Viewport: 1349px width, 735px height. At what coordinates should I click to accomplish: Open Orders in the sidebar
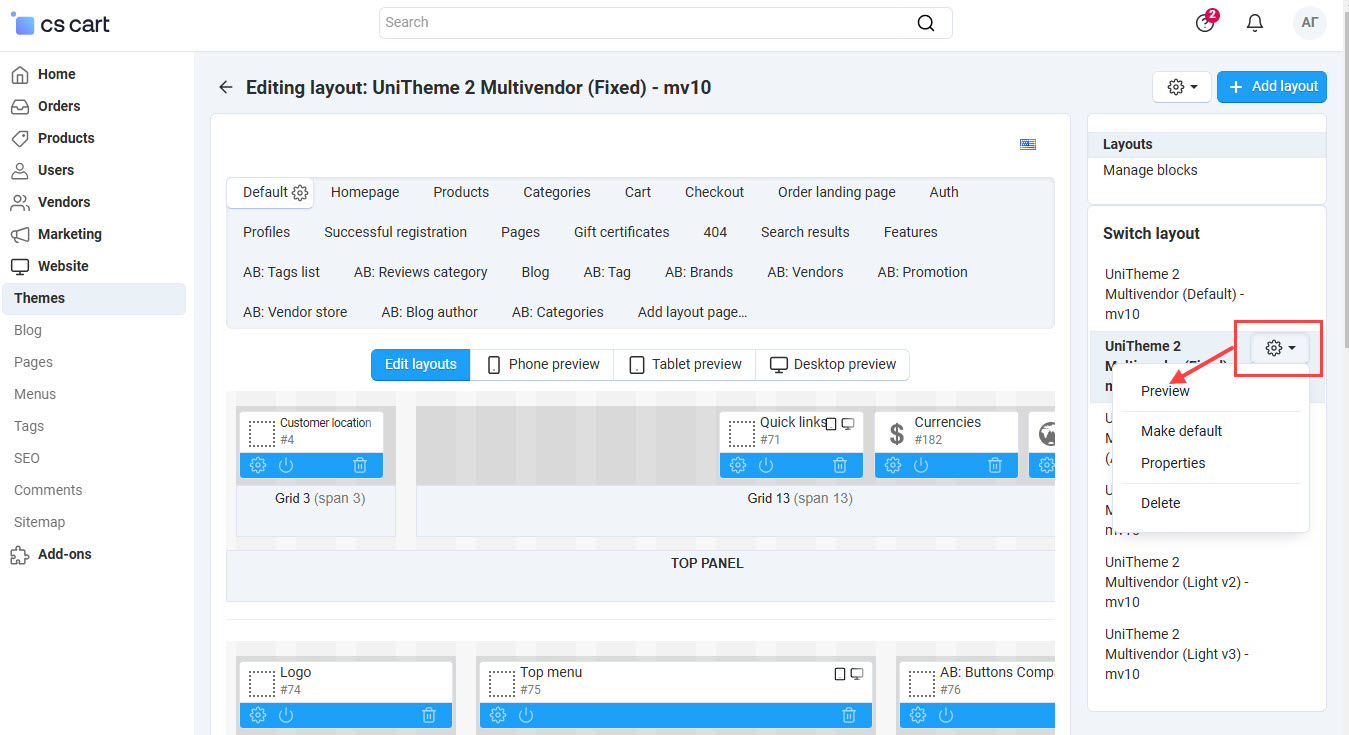click(x=59, y=106)
